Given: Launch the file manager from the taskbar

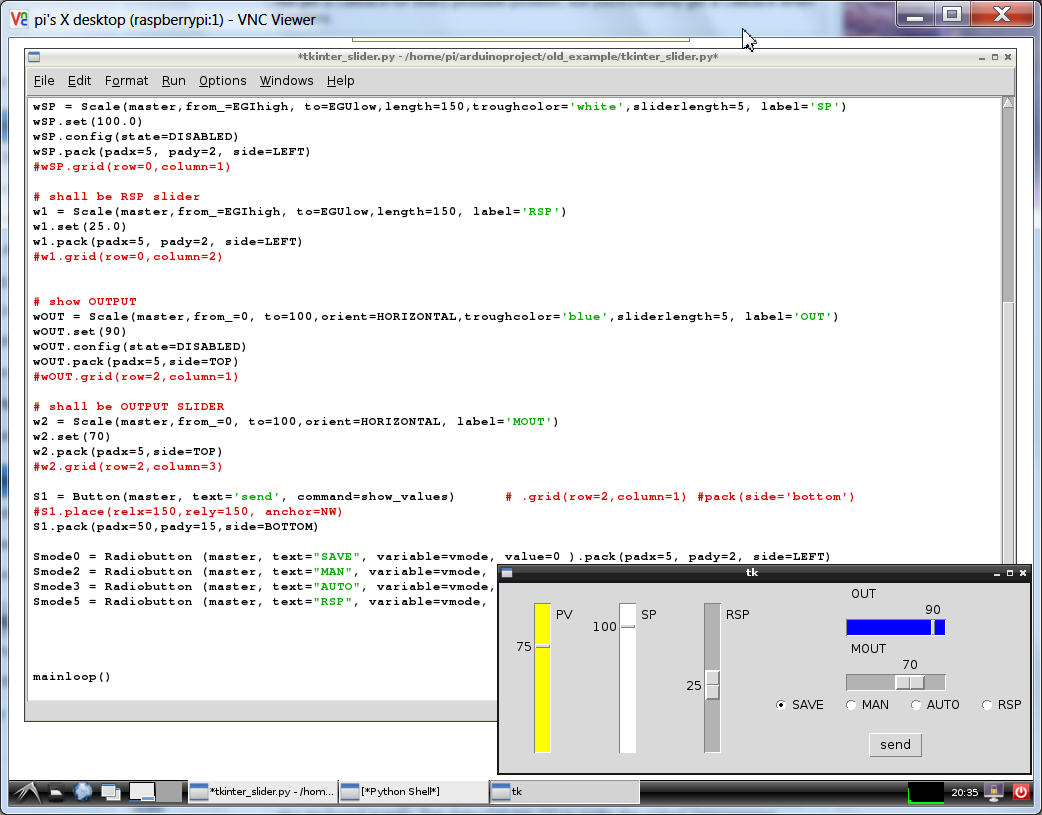Looking at the screenshot, I should [x=58, y=792].
